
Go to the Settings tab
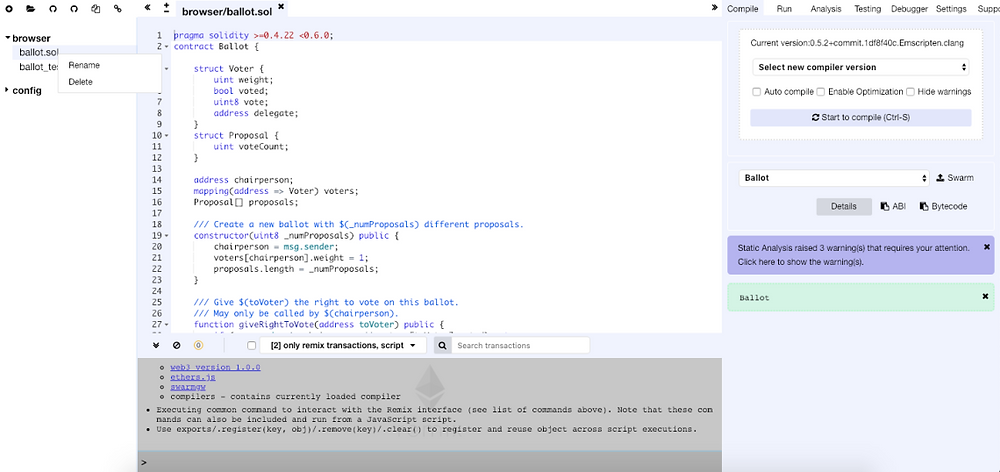coord(951,9)
